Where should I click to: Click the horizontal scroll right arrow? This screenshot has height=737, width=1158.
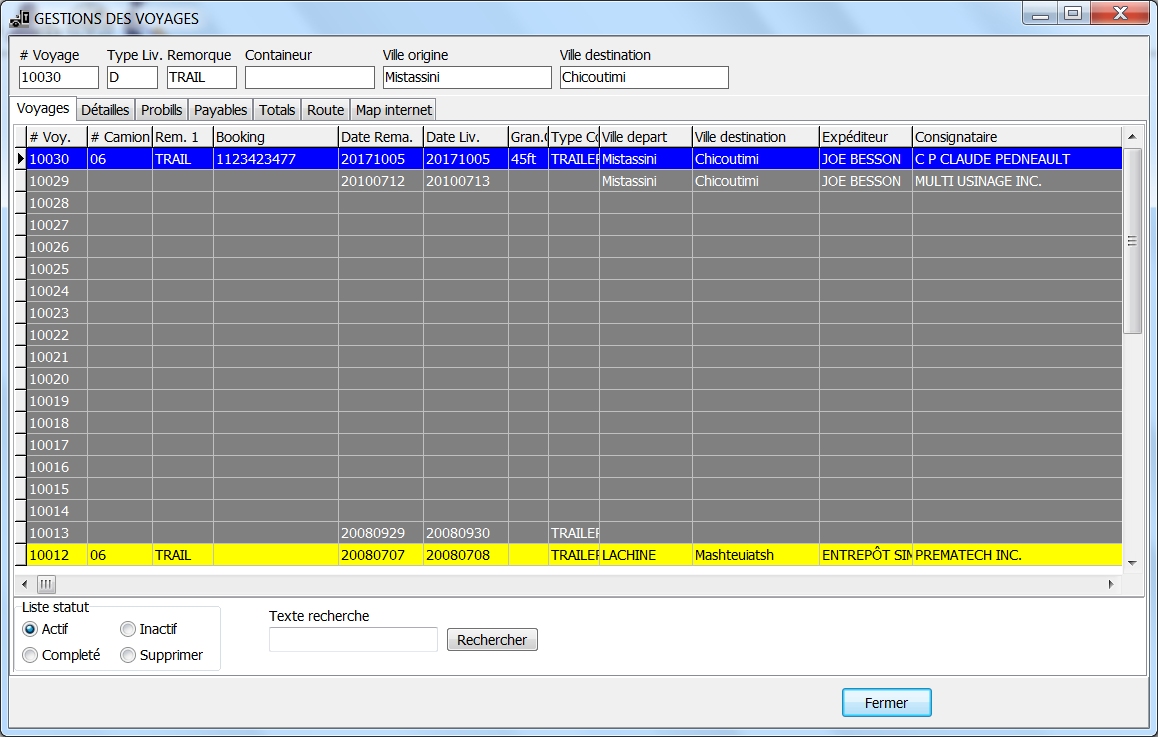[1110, 583]
